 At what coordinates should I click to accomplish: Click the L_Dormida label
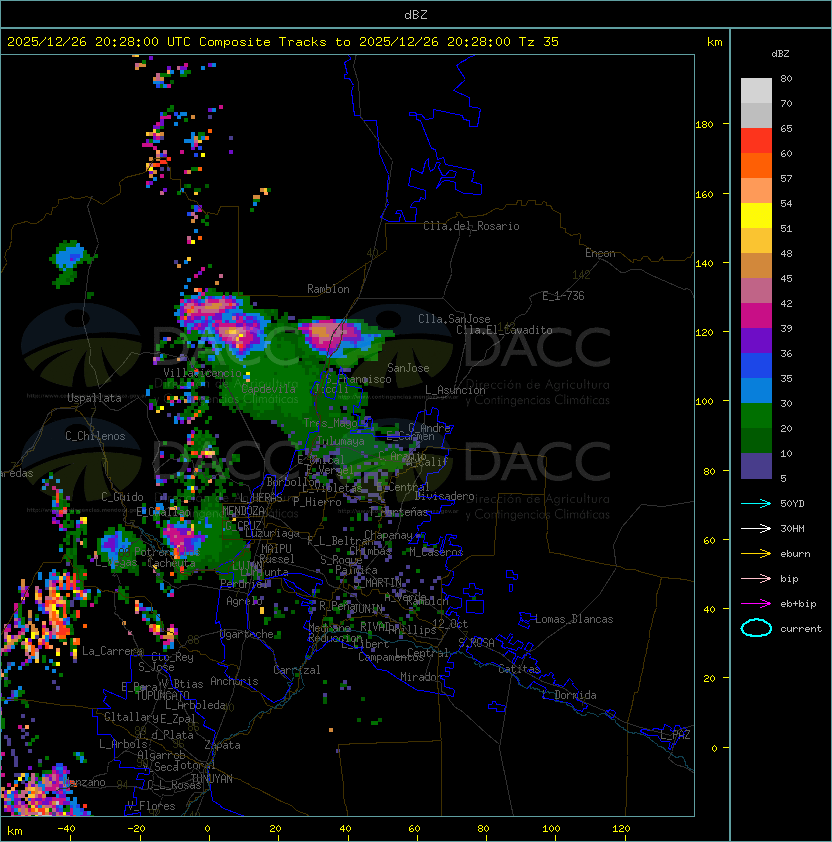(x=569, y=695)
